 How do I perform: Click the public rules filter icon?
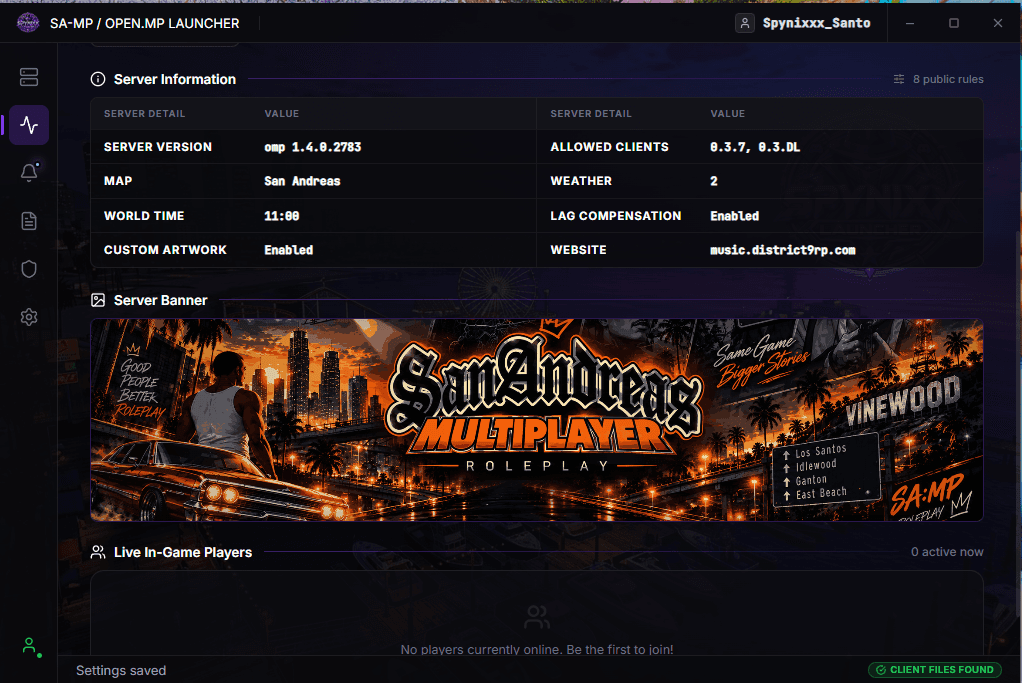899,79
